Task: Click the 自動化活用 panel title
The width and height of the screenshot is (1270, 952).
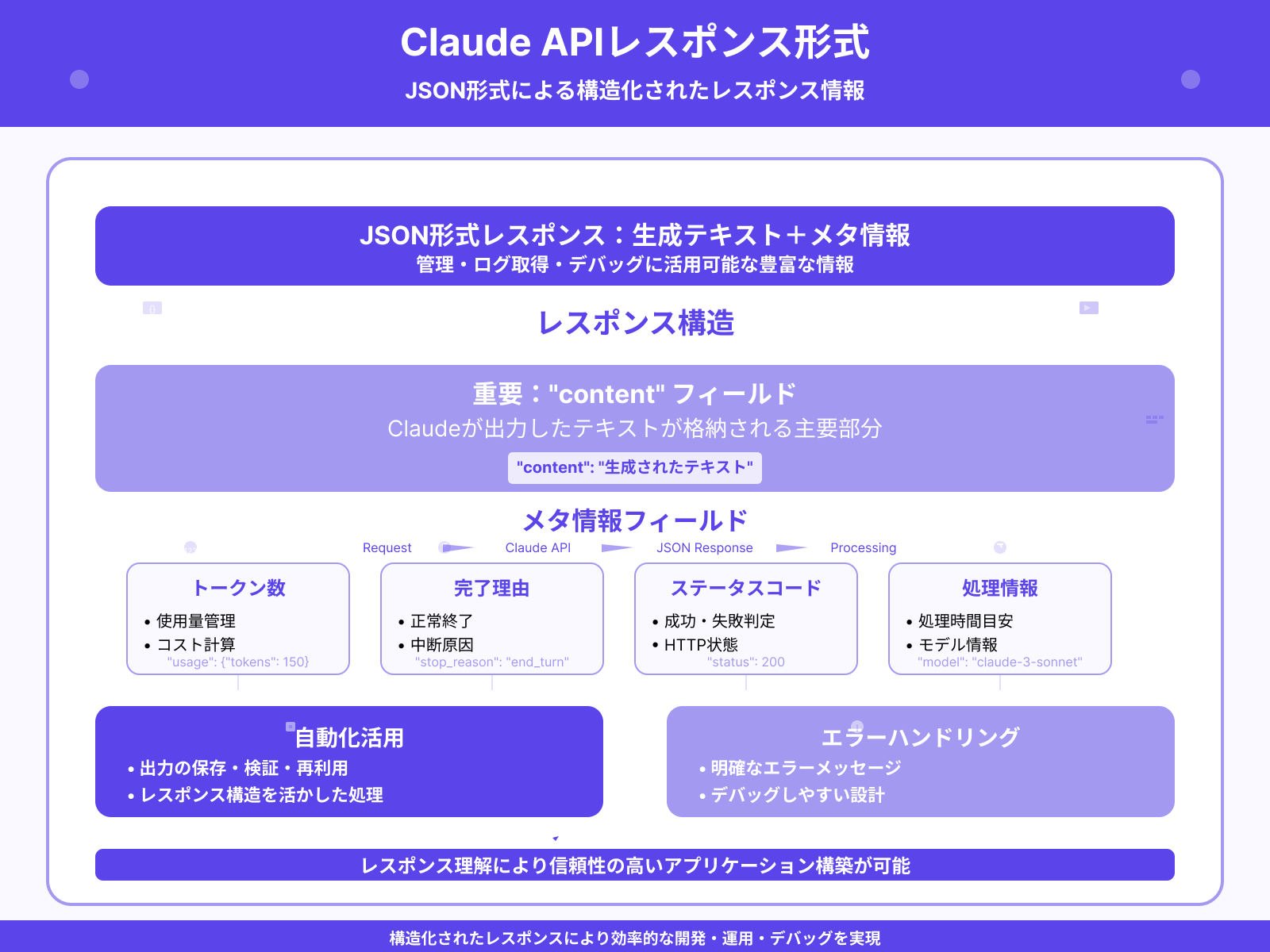Action: (349, 738)
